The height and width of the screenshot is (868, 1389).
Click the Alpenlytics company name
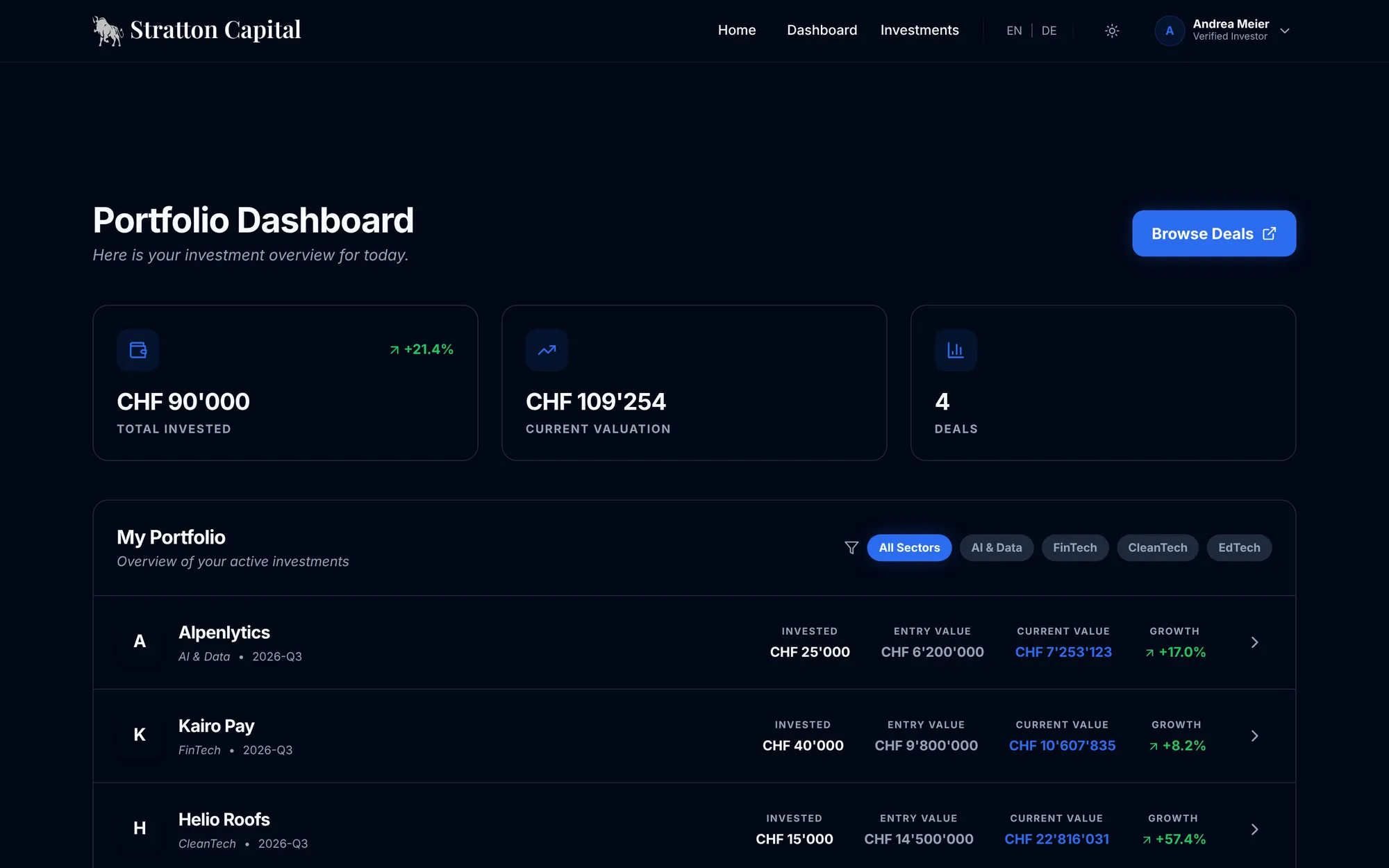pos(224,633)
